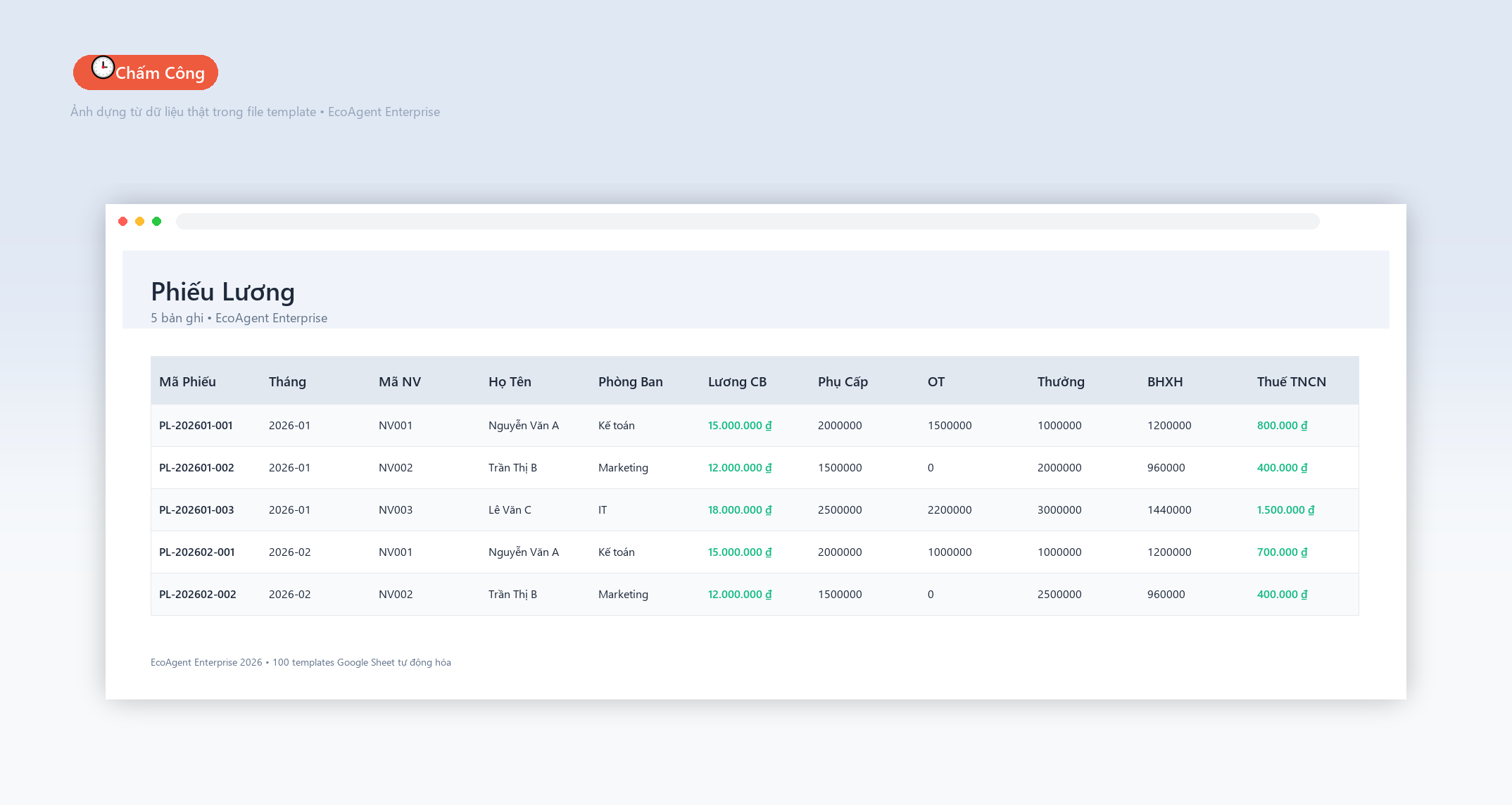This screenshot has height=805, width=1512.
Task: Click the 1.500.000 ₫ tax value
Action: [x=1285, y=509]
